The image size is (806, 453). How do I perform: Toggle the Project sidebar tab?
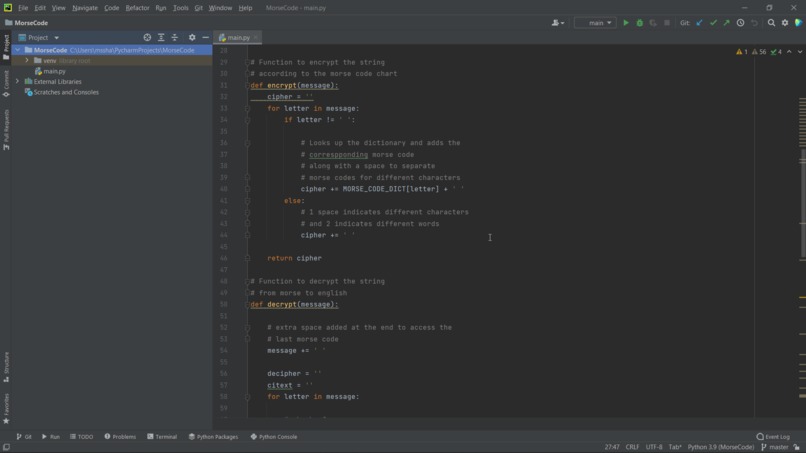click(6, 47)
